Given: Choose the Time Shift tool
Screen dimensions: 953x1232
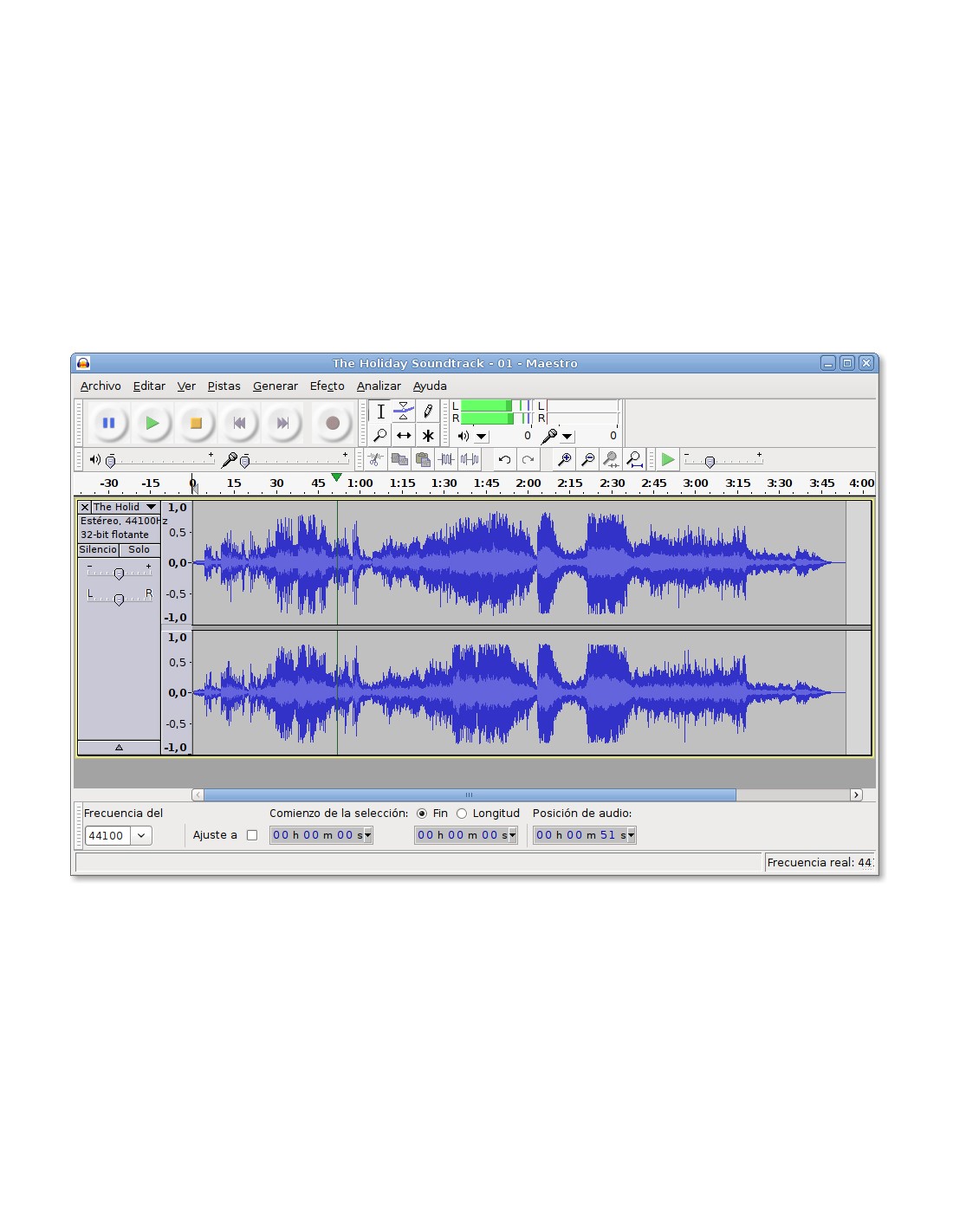Looking at the screenshot, I should click(x=404, y=436).
